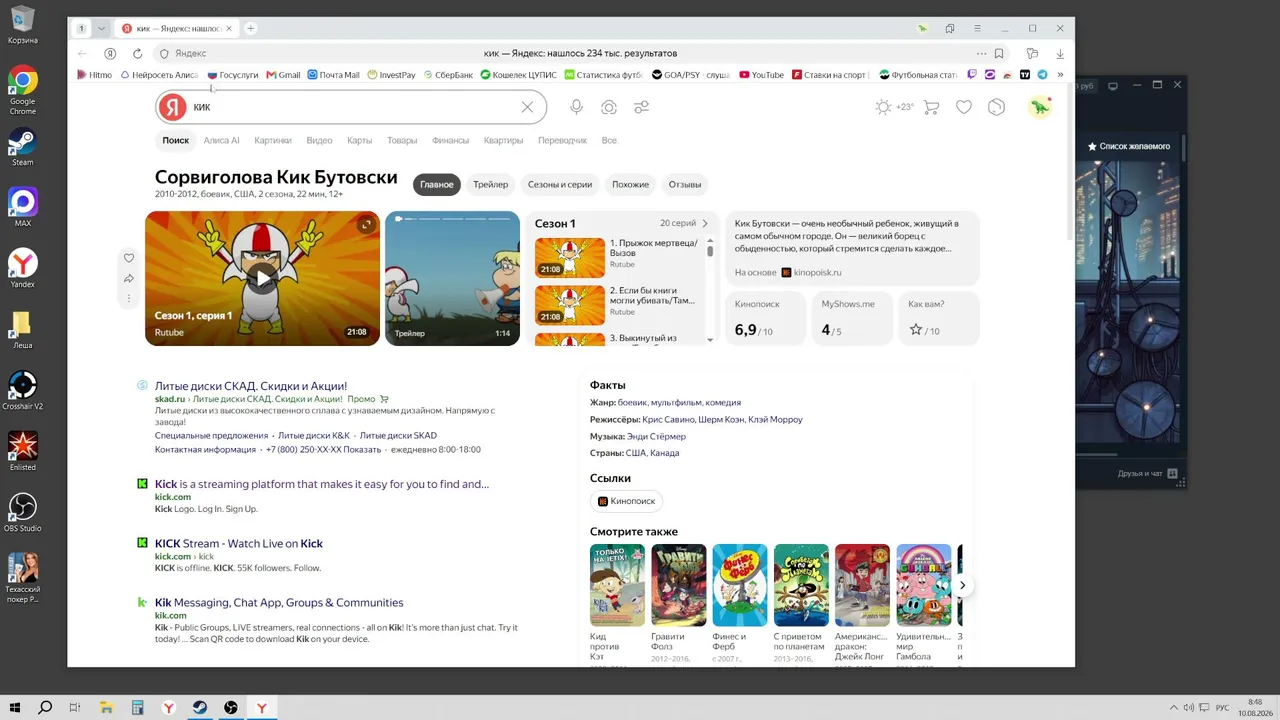Expand the video player to fullscreen
The image size is (1280, 720).
pos(366,225)
